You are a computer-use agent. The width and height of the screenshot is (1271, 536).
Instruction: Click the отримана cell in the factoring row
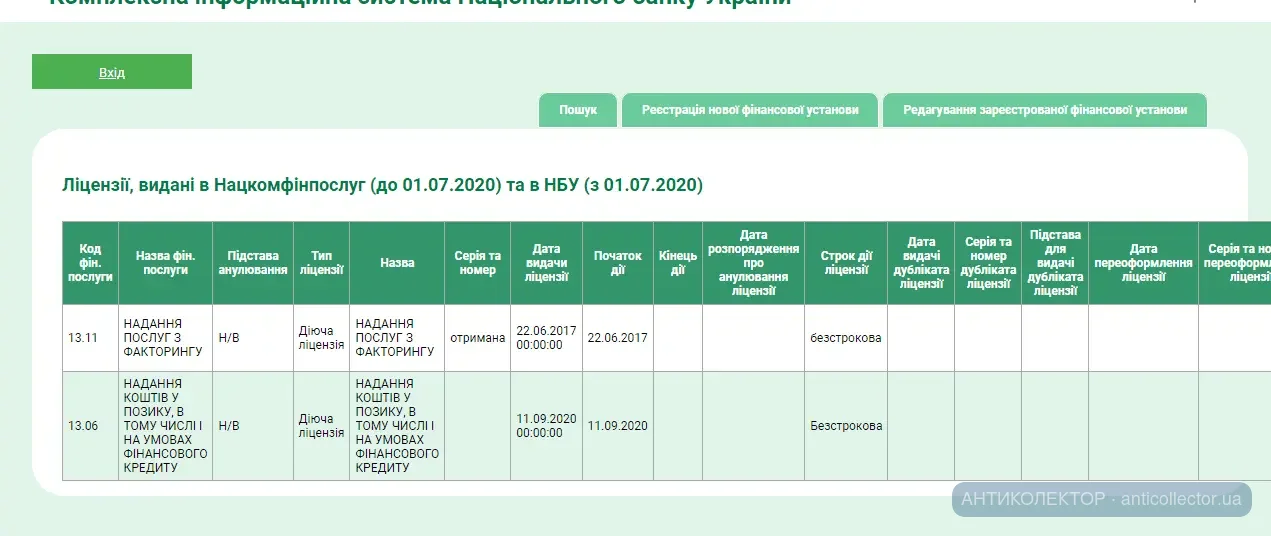point(477,338)
